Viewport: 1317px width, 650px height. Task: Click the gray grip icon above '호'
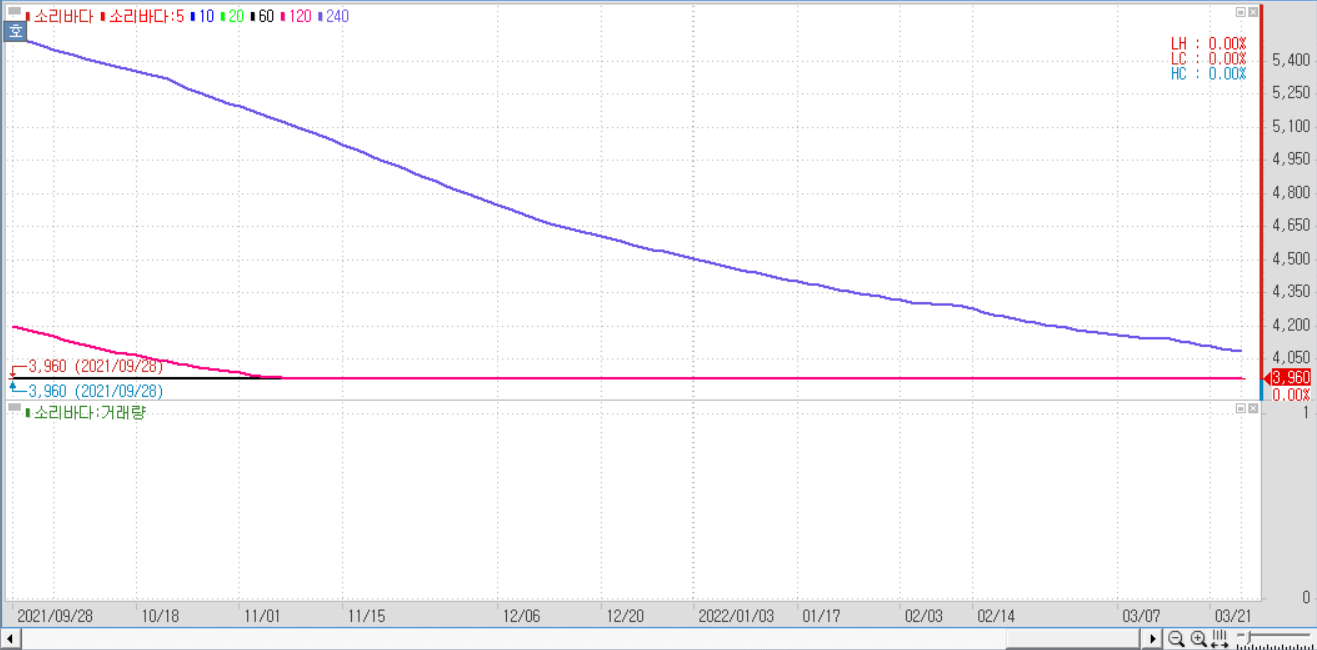[14, 13]
